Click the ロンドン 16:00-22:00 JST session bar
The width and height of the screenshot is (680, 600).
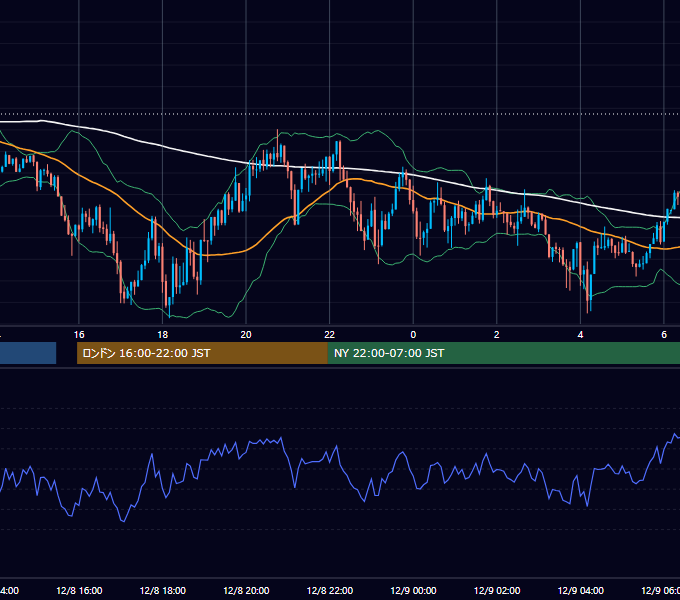point(202,353)
